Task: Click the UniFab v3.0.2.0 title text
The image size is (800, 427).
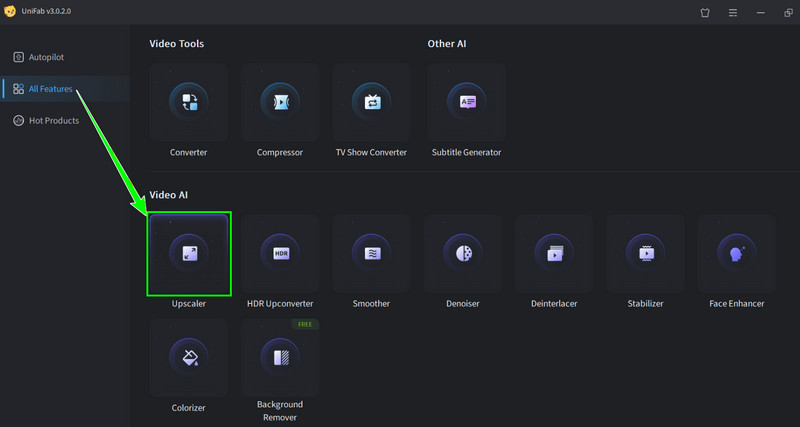Action: [46, 11]
